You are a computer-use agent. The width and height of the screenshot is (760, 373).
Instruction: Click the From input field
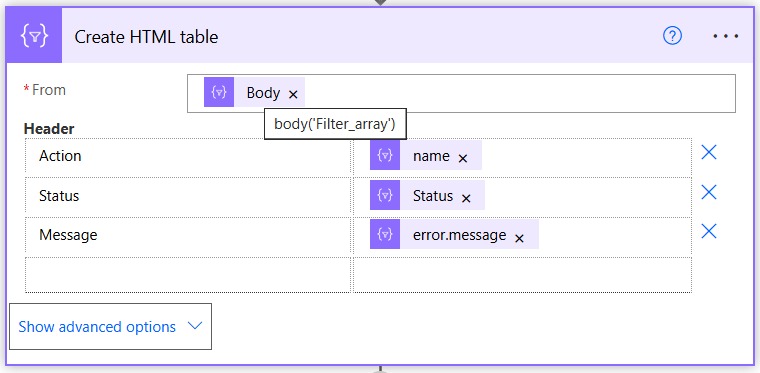[461, 93]
